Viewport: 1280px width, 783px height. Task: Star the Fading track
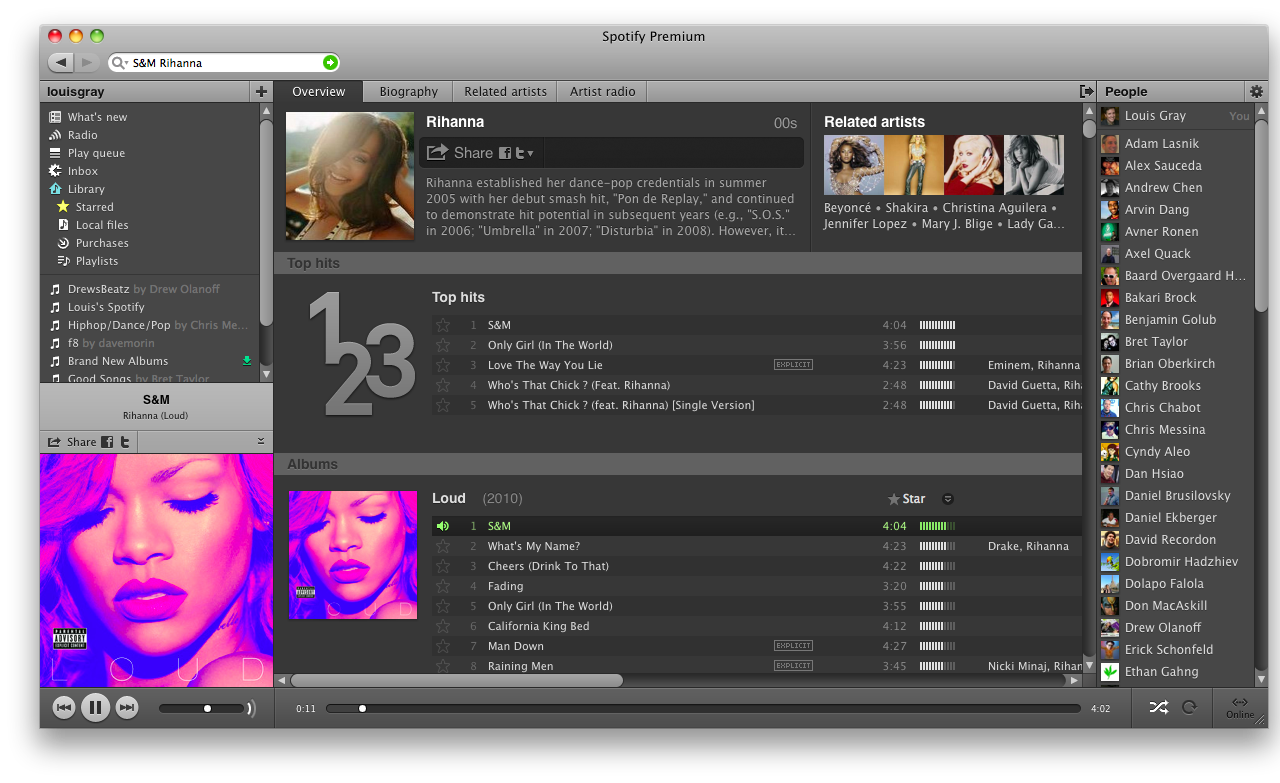click(x=443, y=586)
